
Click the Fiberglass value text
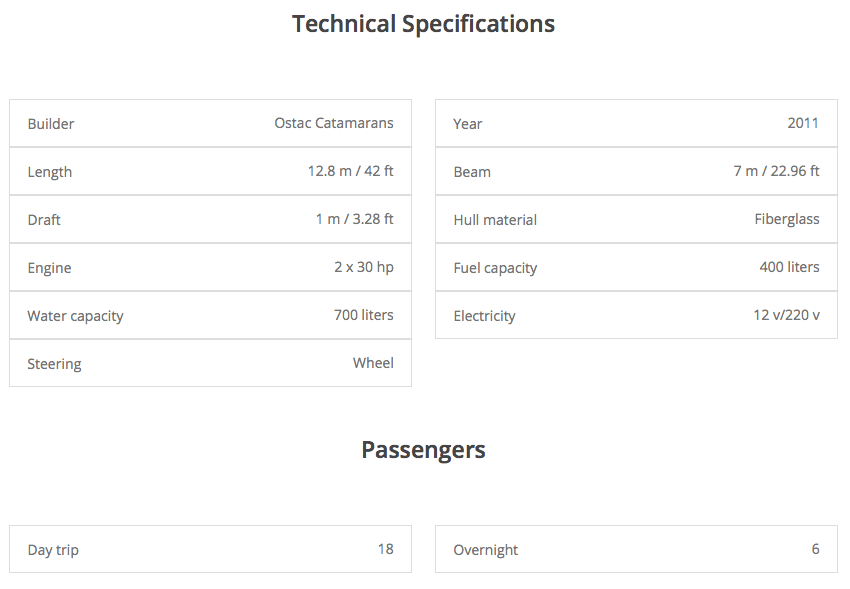pyautogui.click(x=787, y=219)
